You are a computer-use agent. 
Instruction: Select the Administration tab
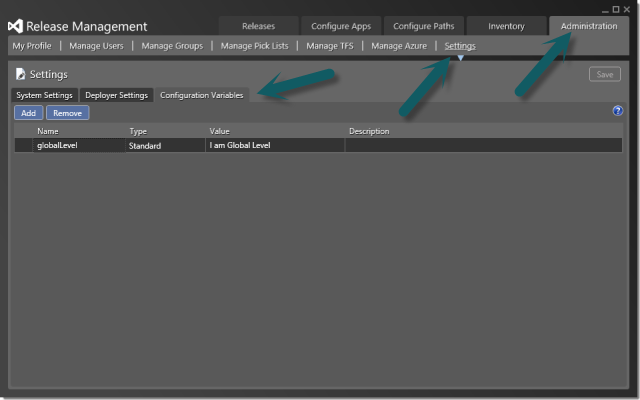click(589, 26)
